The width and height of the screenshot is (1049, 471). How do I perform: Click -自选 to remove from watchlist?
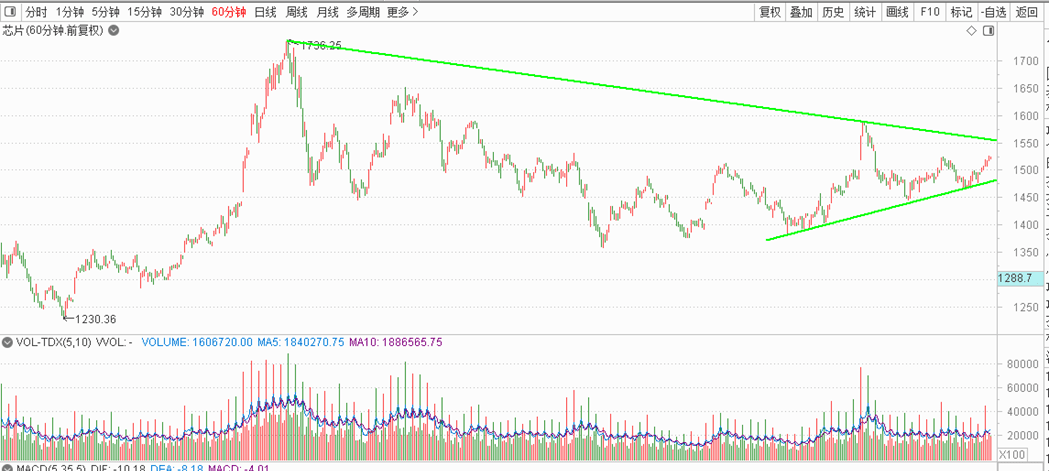[x=993, y=11]
